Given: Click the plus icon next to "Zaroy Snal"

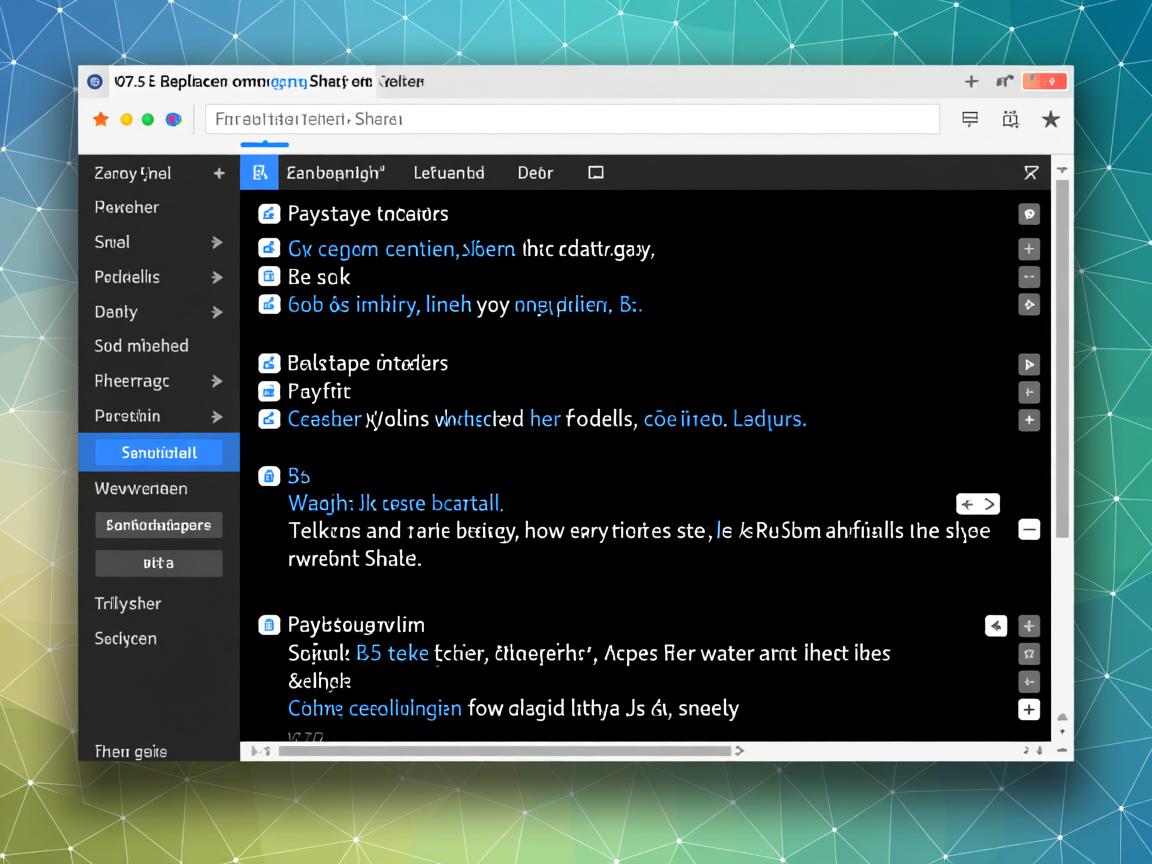Looking at the screenshot, I should pyautogui.click(x=219, y=173).
